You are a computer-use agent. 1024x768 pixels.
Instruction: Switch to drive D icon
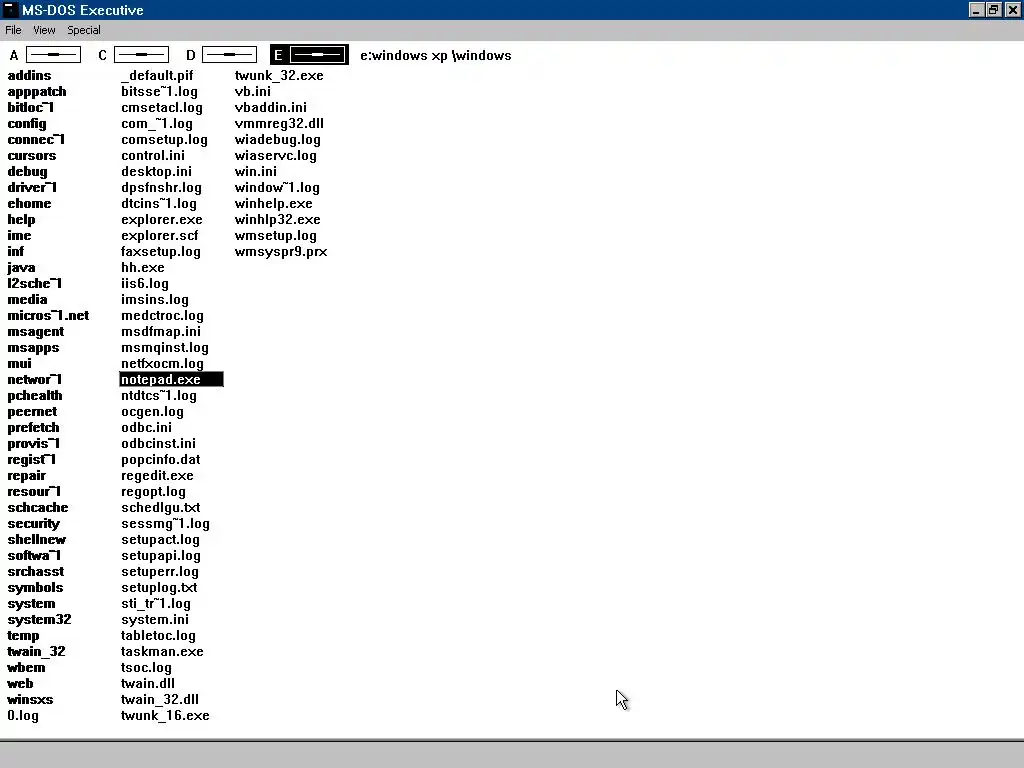coord(229,55)
